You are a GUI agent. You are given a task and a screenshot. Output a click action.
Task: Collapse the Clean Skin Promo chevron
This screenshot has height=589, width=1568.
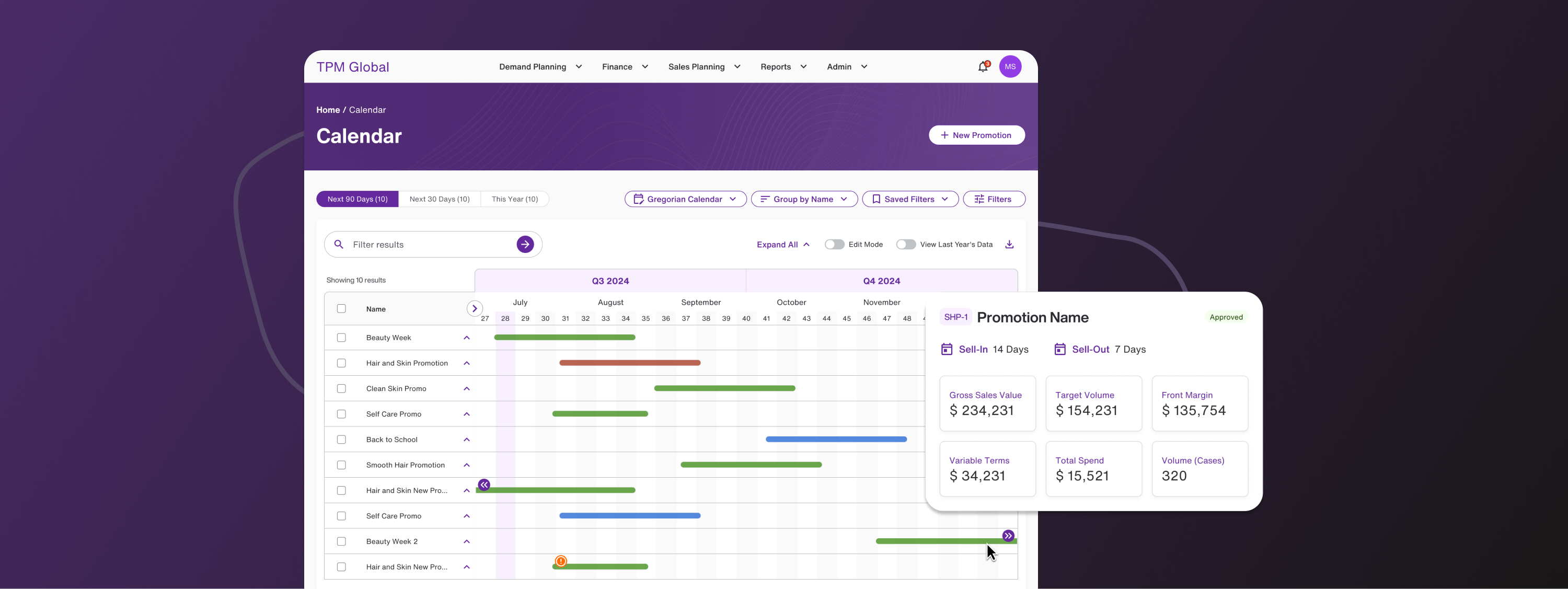click(467, 389)
